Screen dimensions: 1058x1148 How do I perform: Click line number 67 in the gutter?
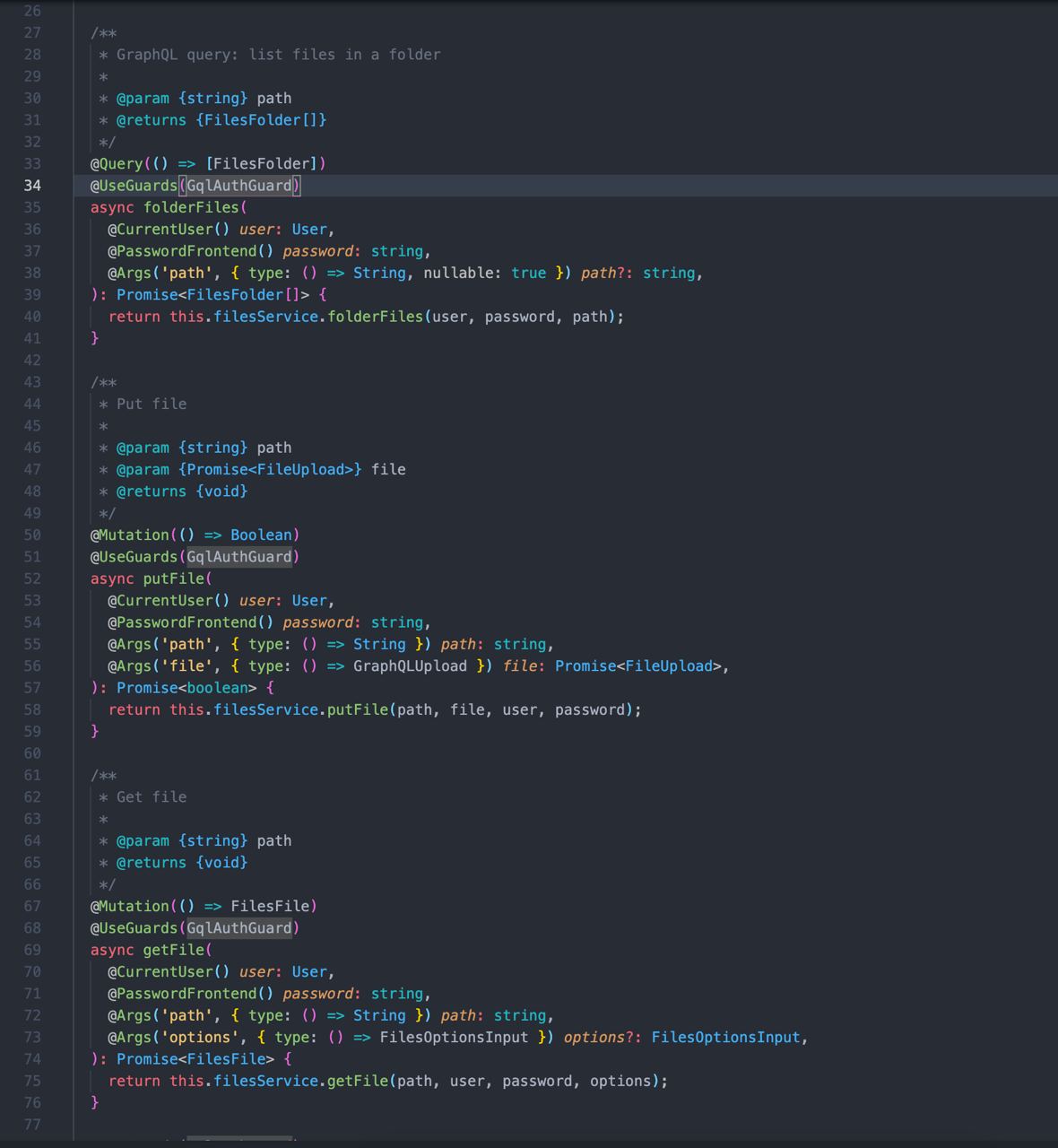tap(32, 907)
